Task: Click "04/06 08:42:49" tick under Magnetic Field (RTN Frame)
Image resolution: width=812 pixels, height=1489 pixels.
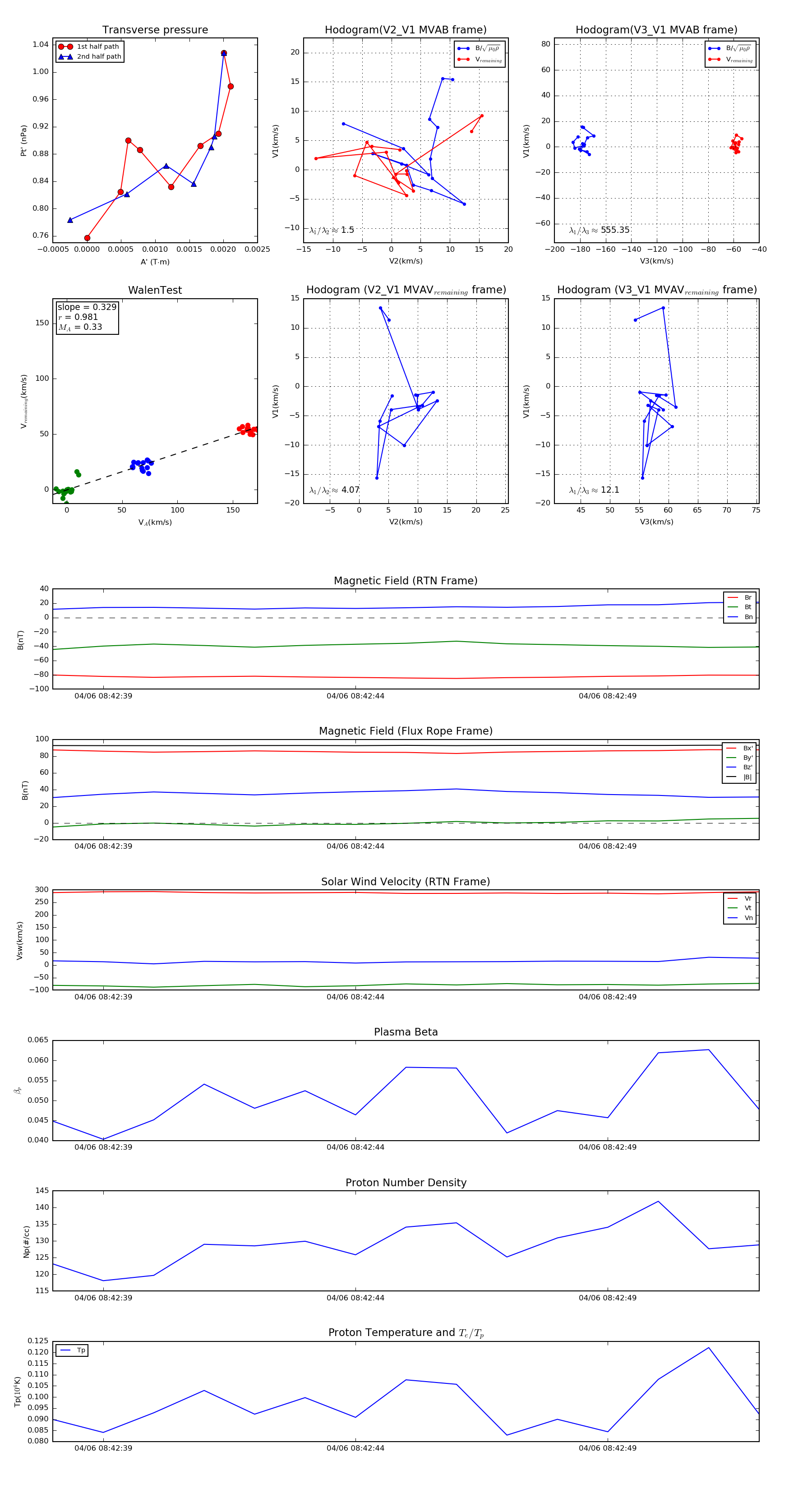Action: (x=607, y=696)
